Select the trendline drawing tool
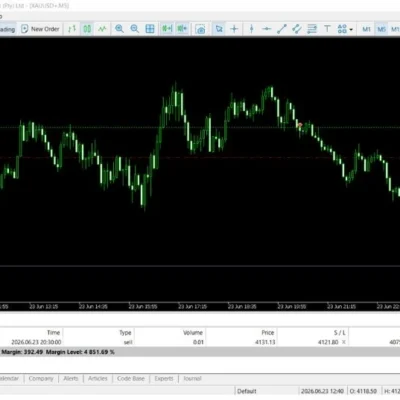Viewport: 400px width, 400px height. (282, 29)
